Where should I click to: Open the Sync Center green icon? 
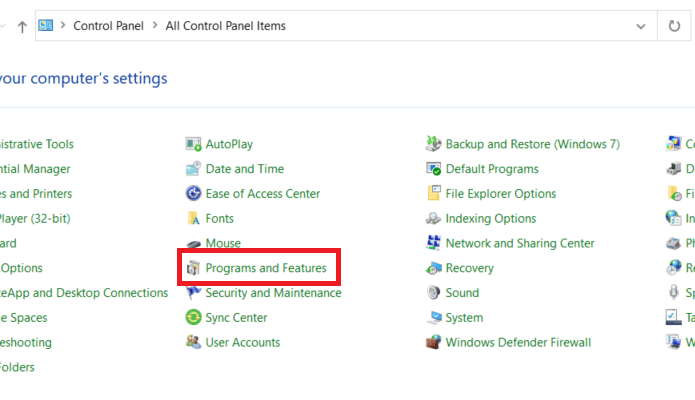pyautogui.click(x=193, y=318)
